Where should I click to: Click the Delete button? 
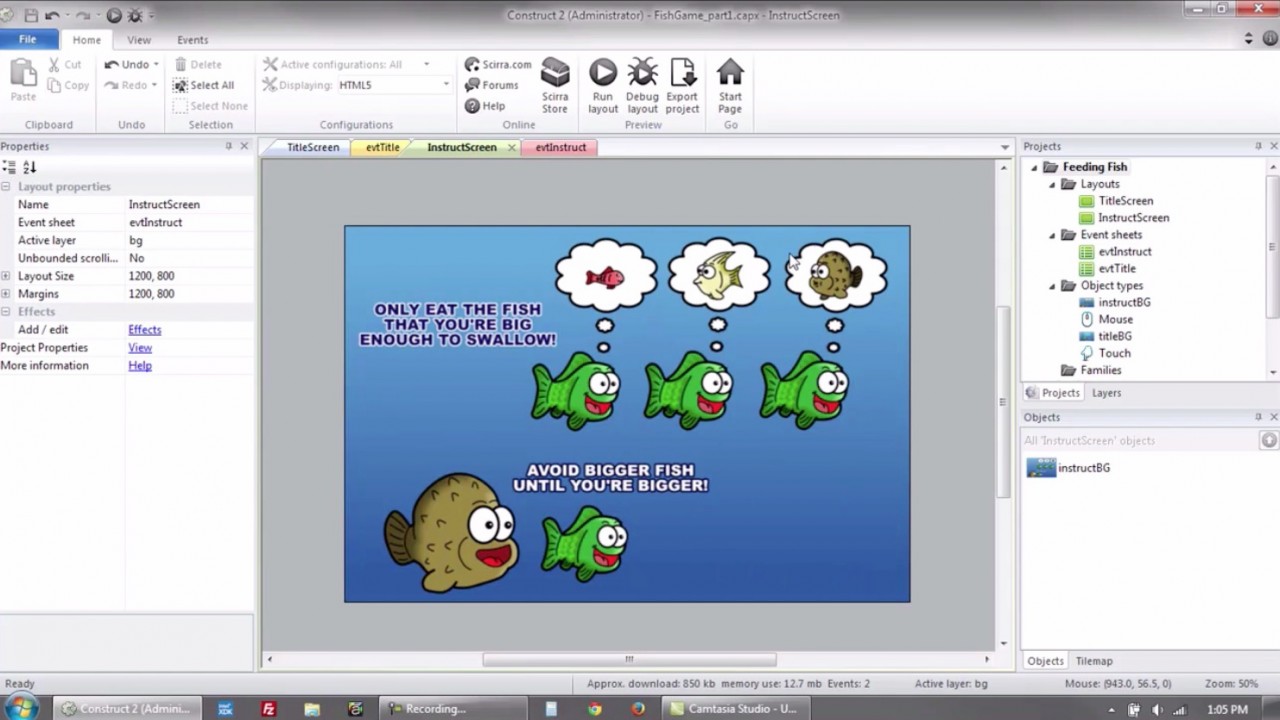pyautogui.click(x=198, y=64)
